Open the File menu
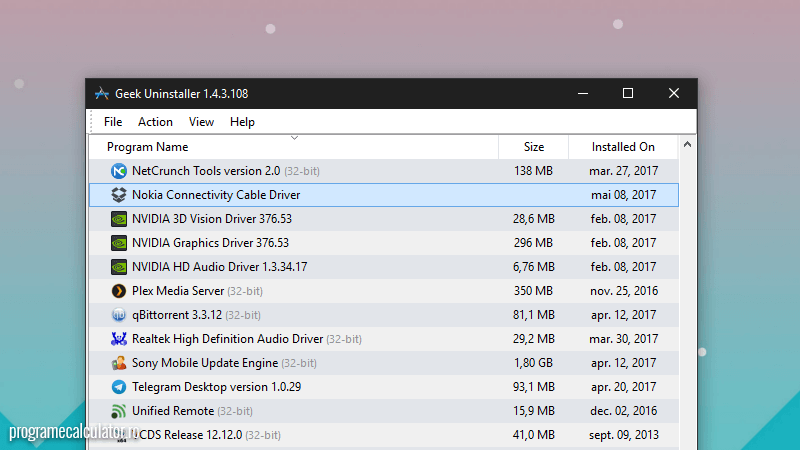 coord(113,122)
